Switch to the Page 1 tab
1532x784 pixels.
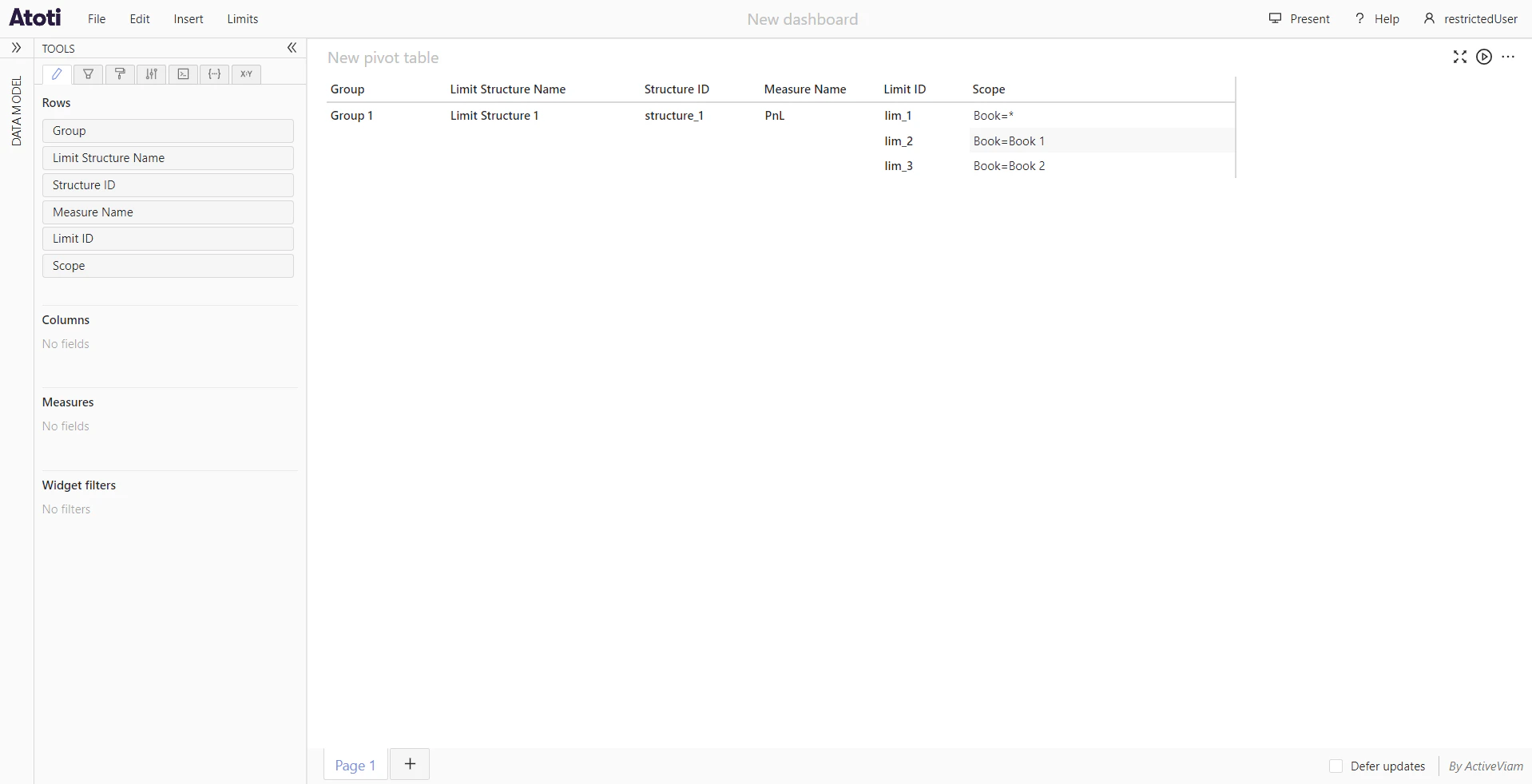tap(355, 765)
